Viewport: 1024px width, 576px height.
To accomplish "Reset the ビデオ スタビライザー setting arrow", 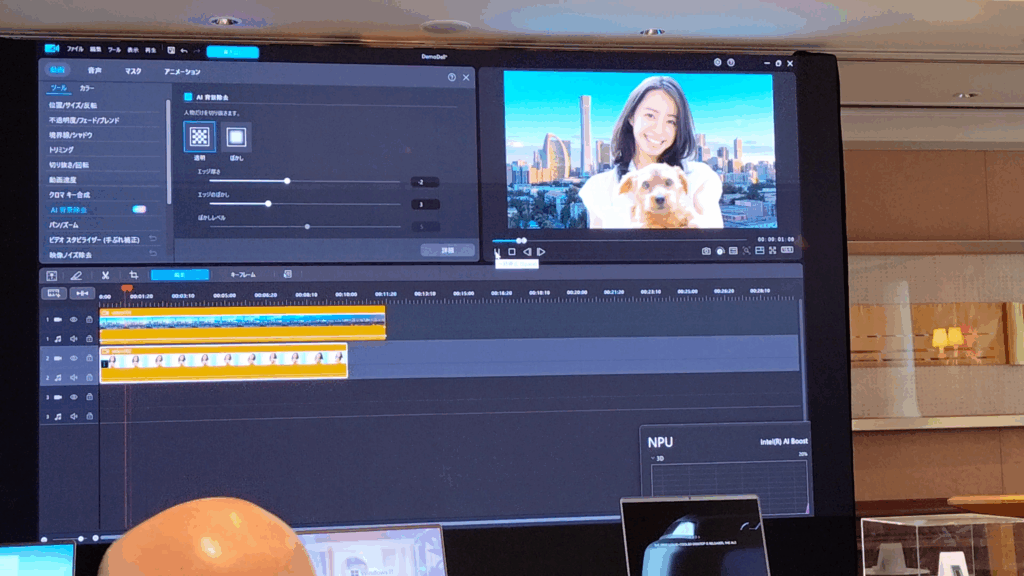I will click(x=152, y=239).
